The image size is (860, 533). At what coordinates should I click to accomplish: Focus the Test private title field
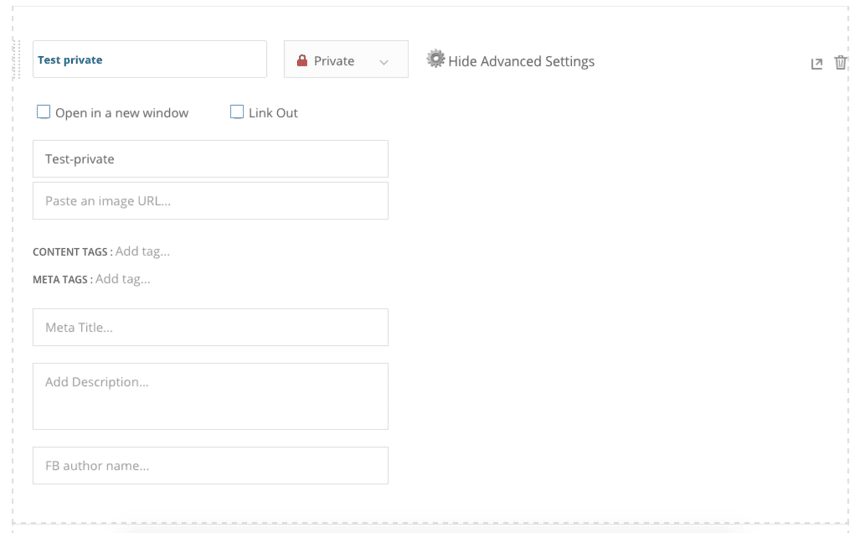click(x=150, y=60)
